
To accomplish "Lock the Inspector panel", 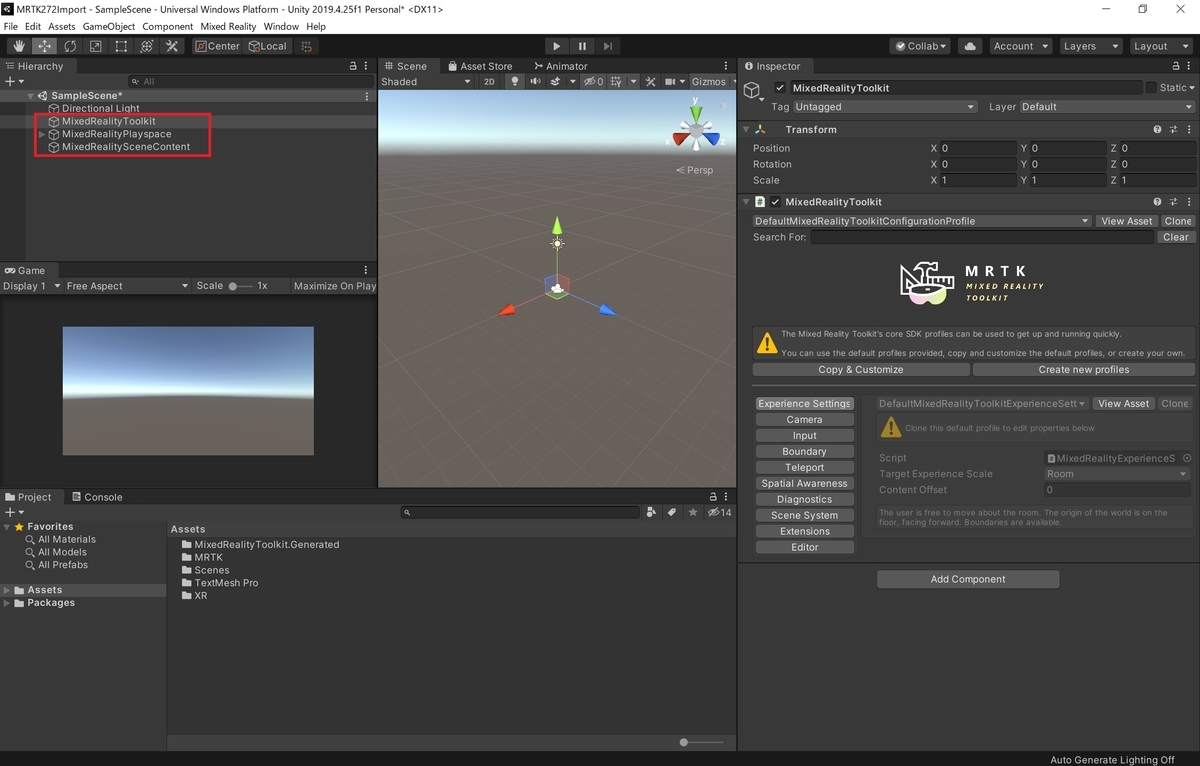I will point(1175,66).
